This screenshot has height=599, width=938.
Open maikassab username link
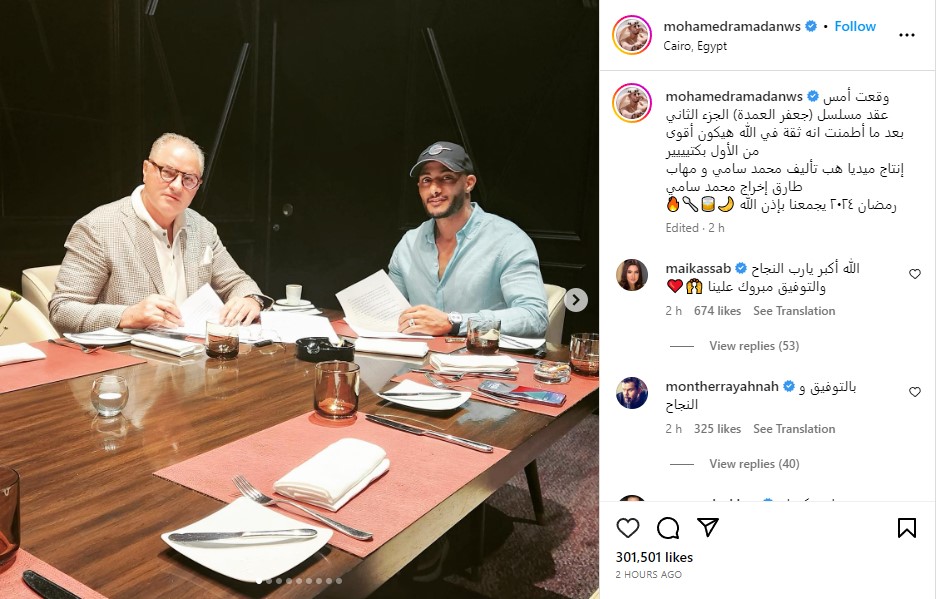click(698, 268)
